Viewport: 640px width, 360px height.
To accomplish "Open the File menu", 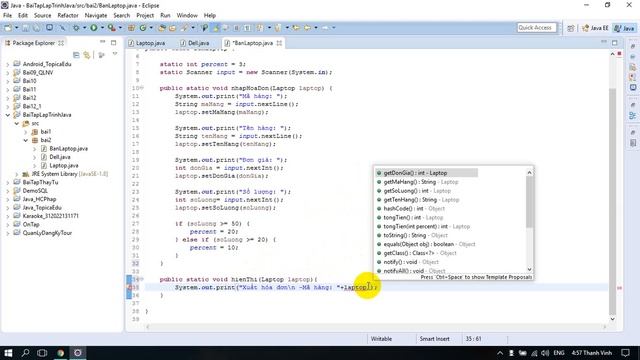I will click(x=7, y=16).
